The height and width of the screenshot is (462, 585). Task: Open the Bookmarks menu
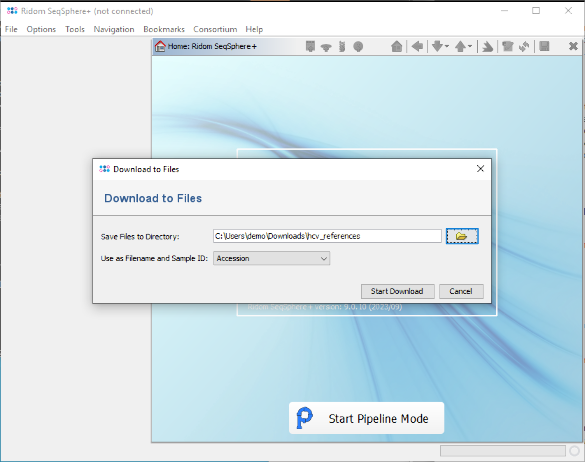(x=164, y=29)
